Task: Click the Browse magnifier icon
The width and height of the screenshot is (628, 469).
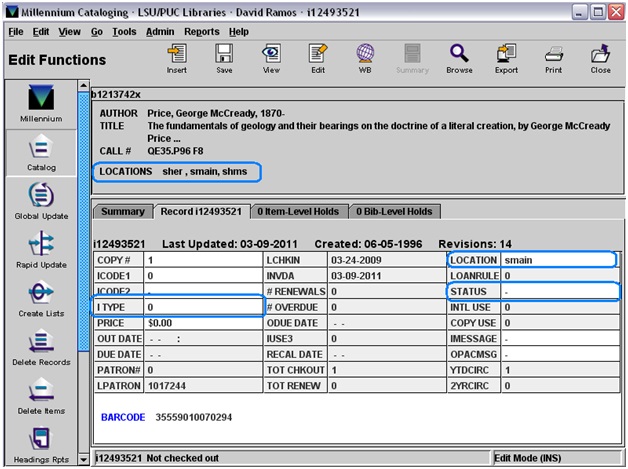Action: click(459, 58)
